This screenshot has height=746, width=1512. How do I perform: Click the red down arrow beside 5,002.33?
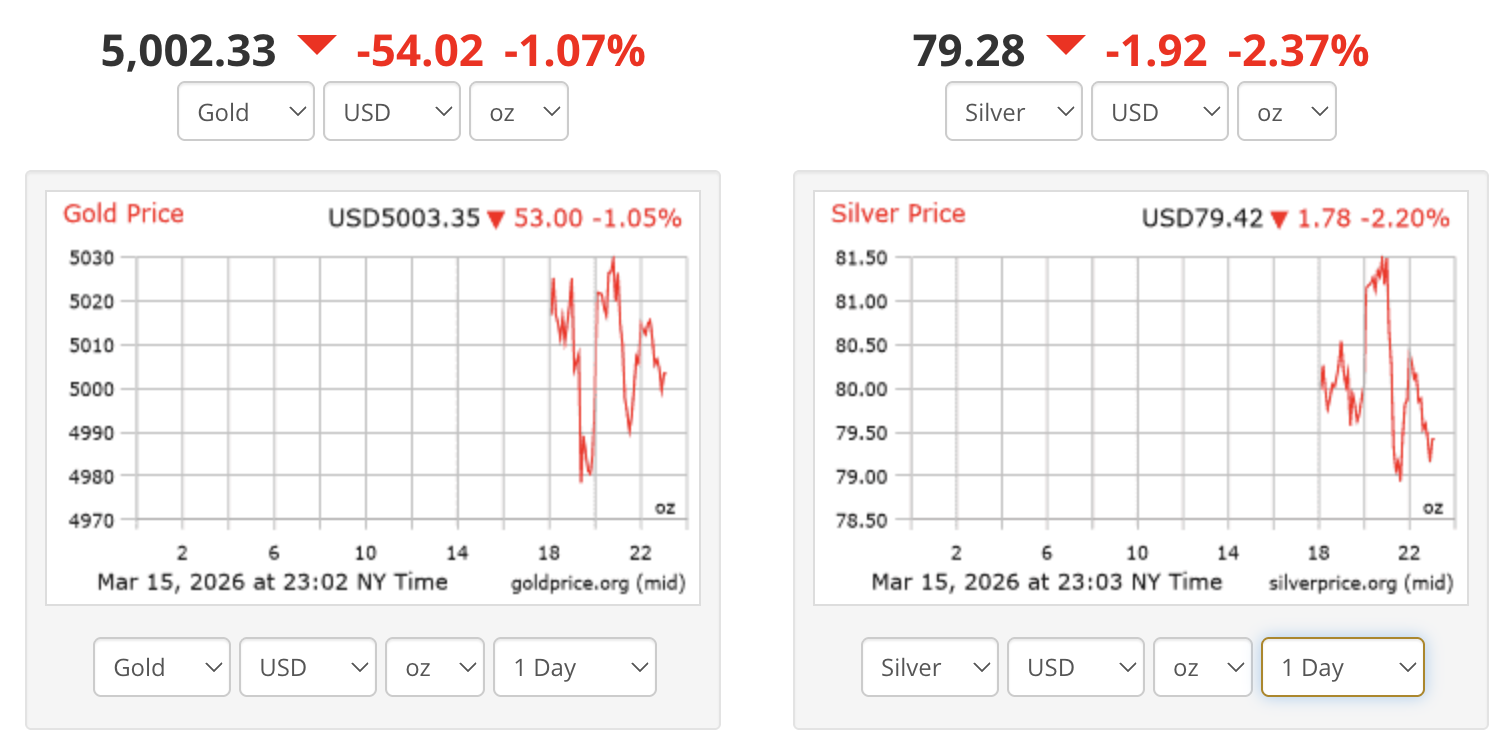318,45
